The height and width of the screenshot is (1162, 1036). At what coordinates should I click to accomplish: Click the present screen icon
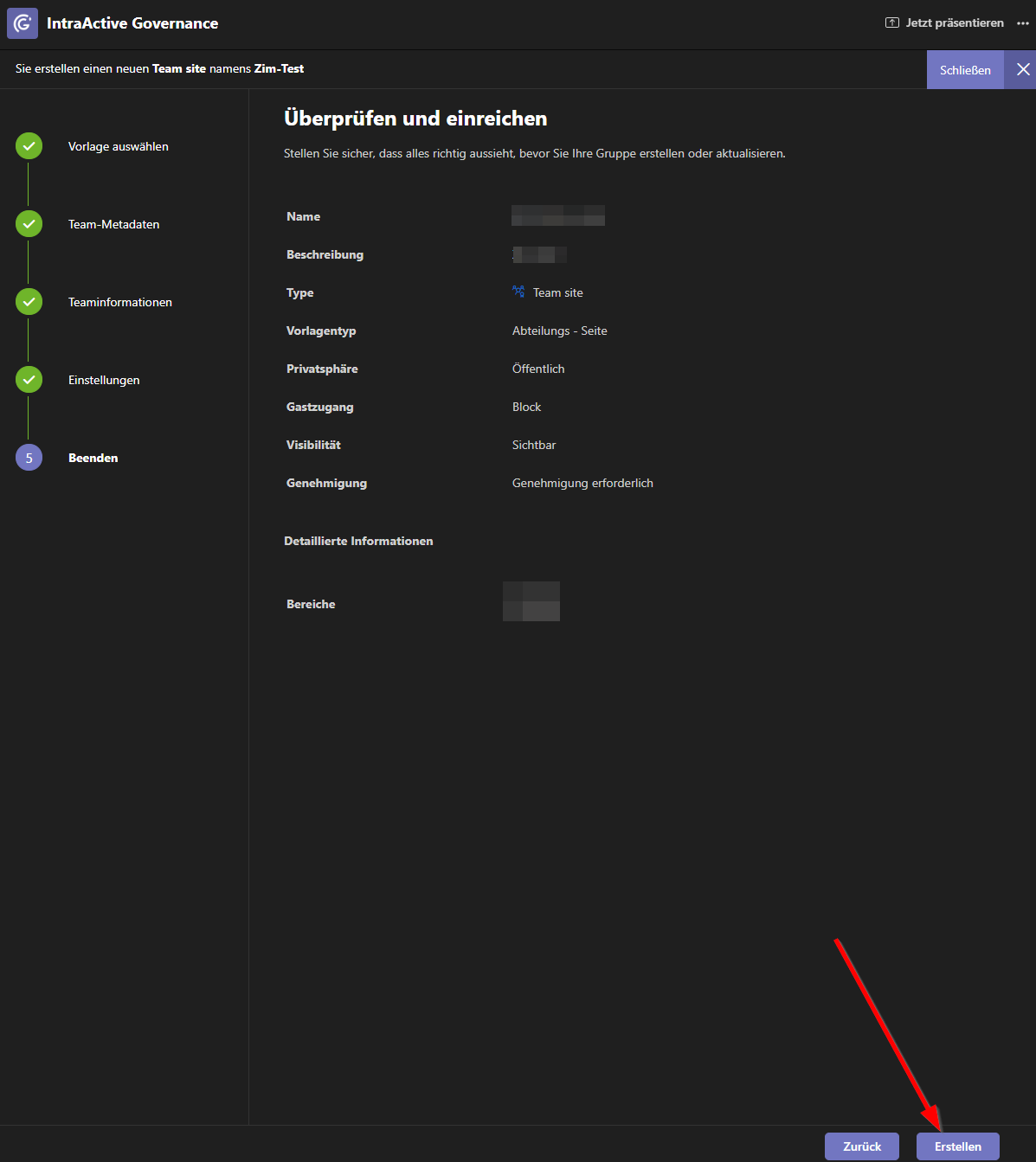[x=892, y=23]
